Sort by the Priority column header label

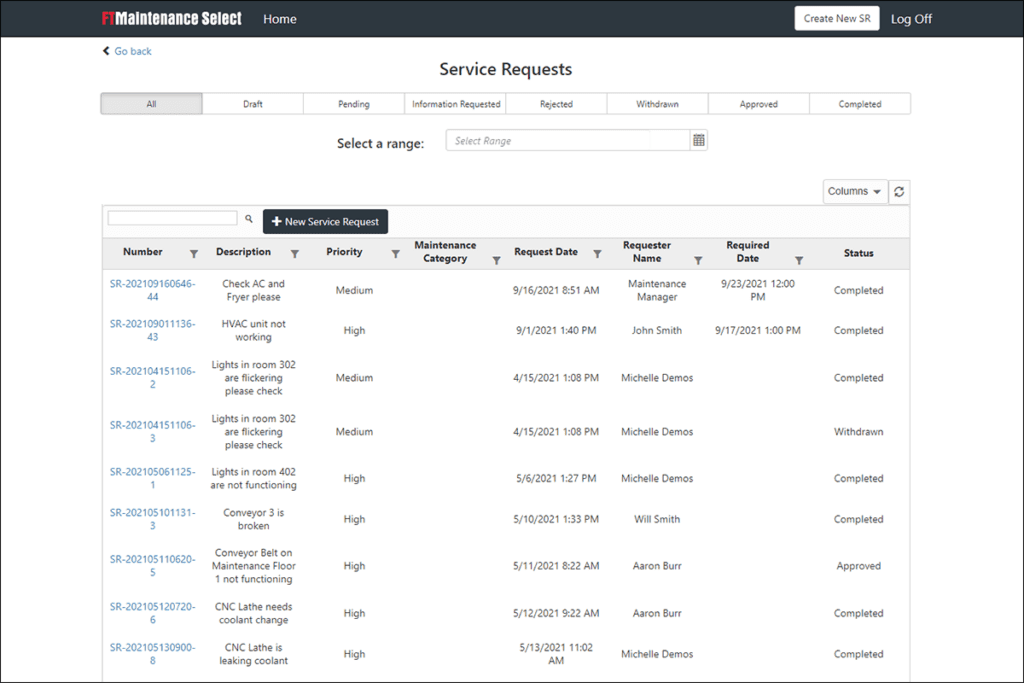click(x=344, y=252)
